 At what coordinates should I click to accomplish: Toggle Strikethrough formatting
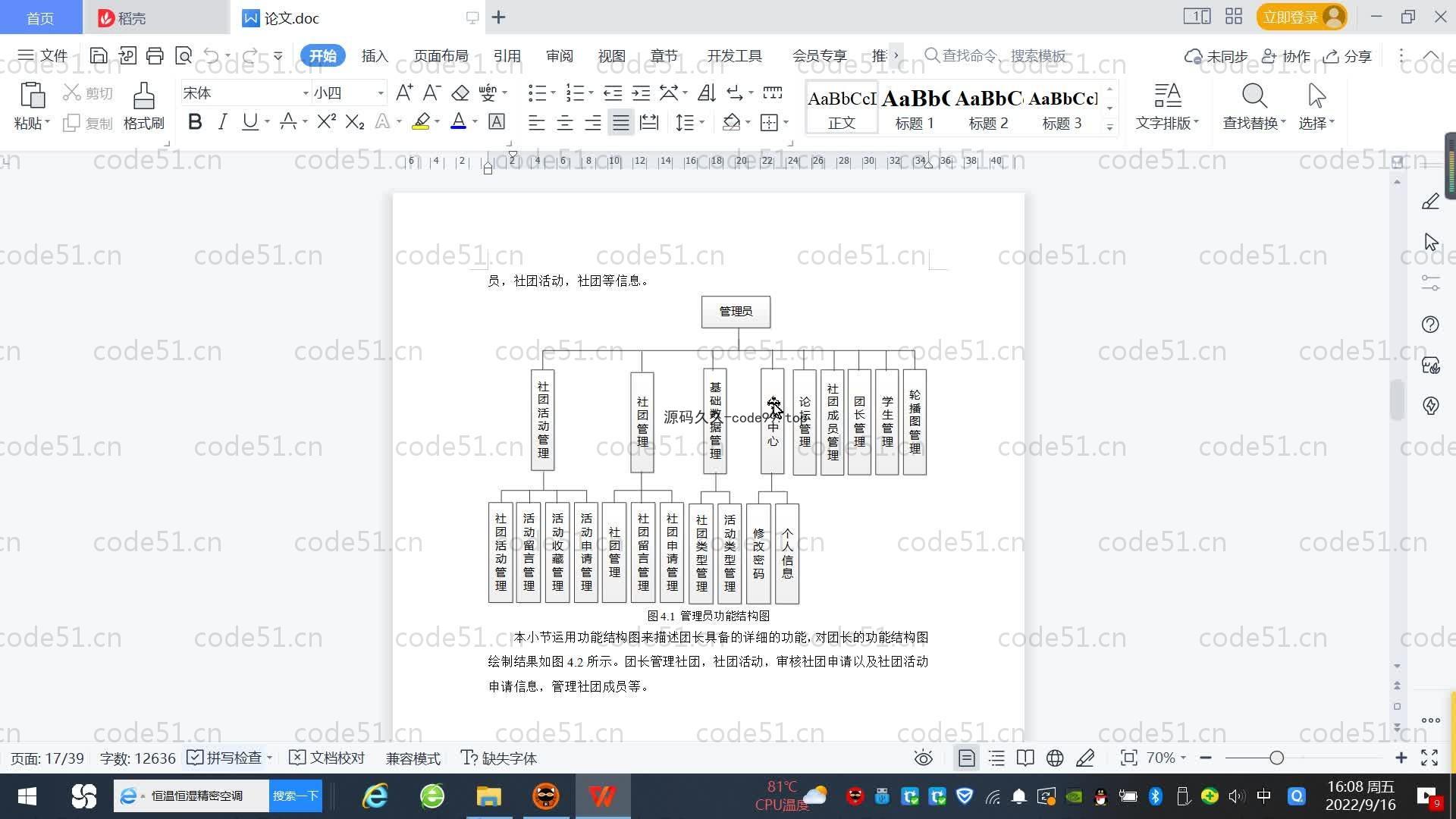point(288,121)
